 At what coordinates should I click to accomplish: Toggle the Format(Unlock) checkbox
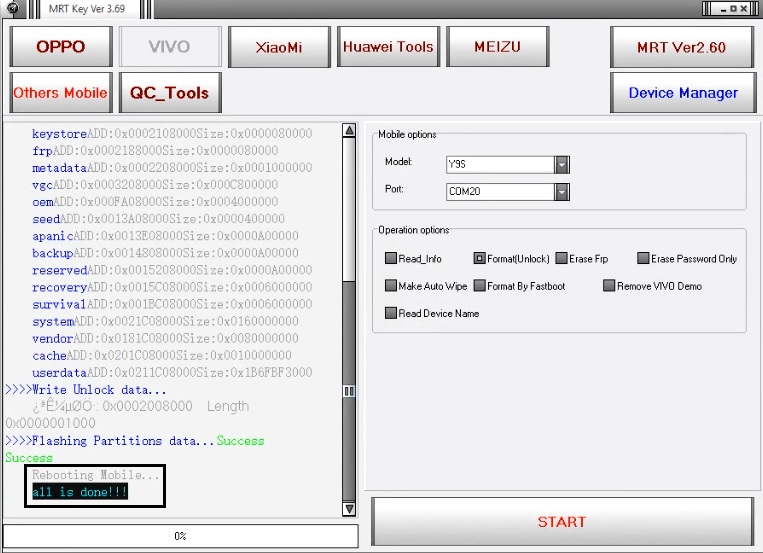pos(479,258)
